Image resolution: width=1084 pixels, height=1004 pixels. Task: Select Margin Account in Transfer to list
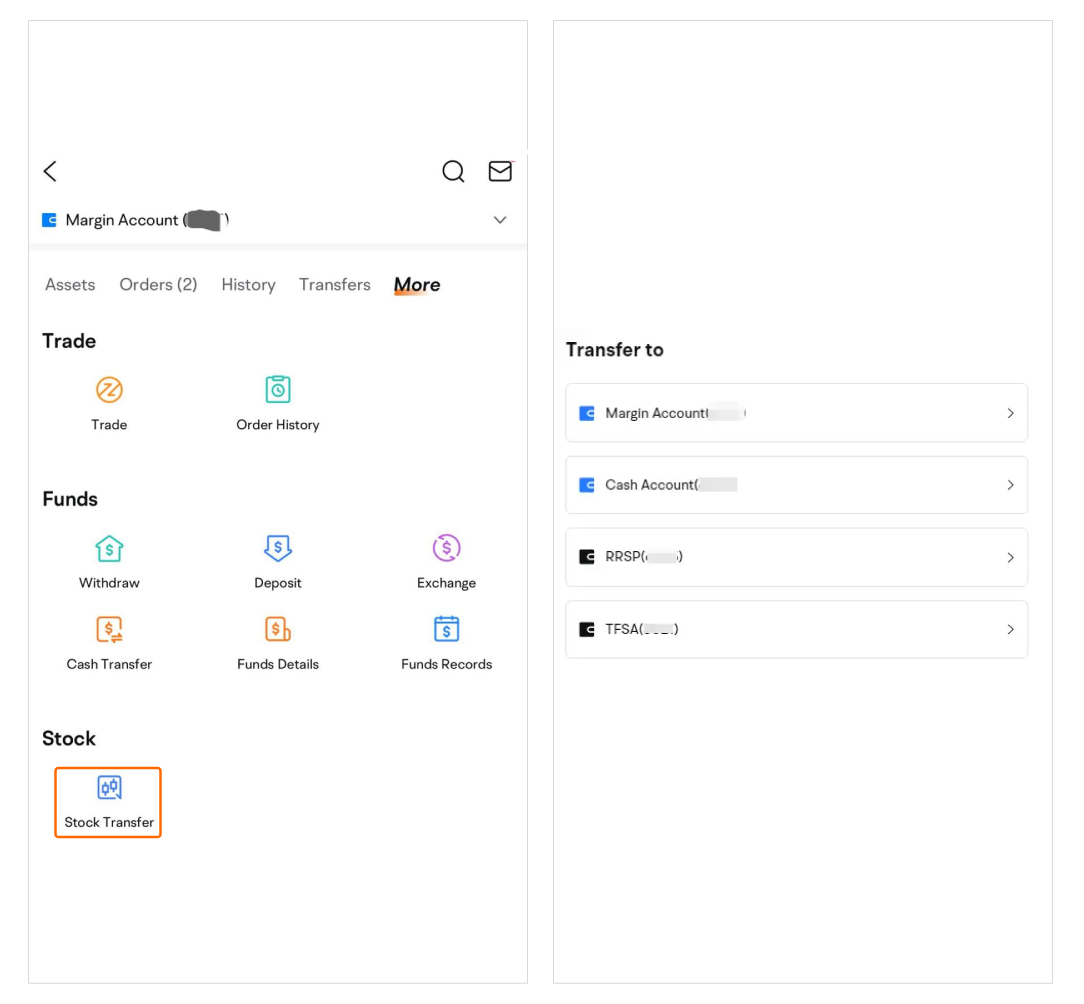796,413
